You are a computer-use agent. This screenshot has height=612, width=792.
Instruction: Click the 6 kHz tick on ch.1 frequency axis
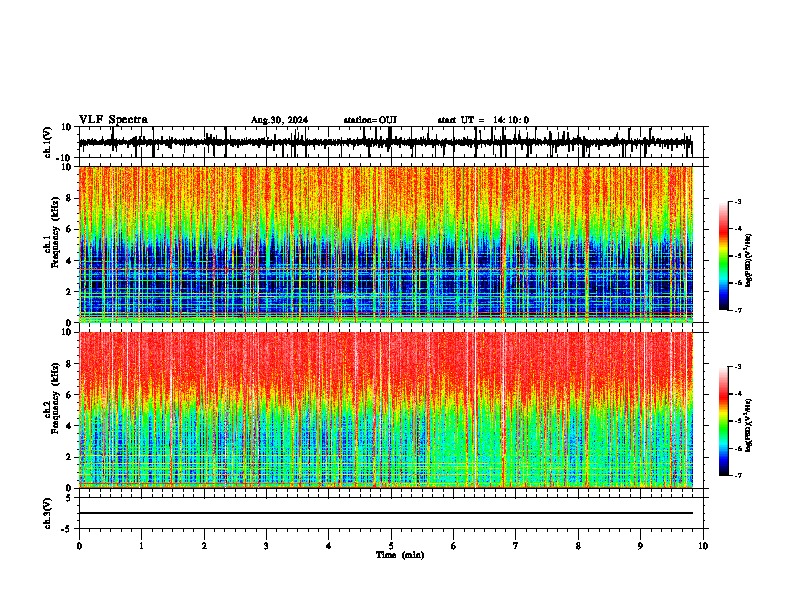(x=69, y=229)
